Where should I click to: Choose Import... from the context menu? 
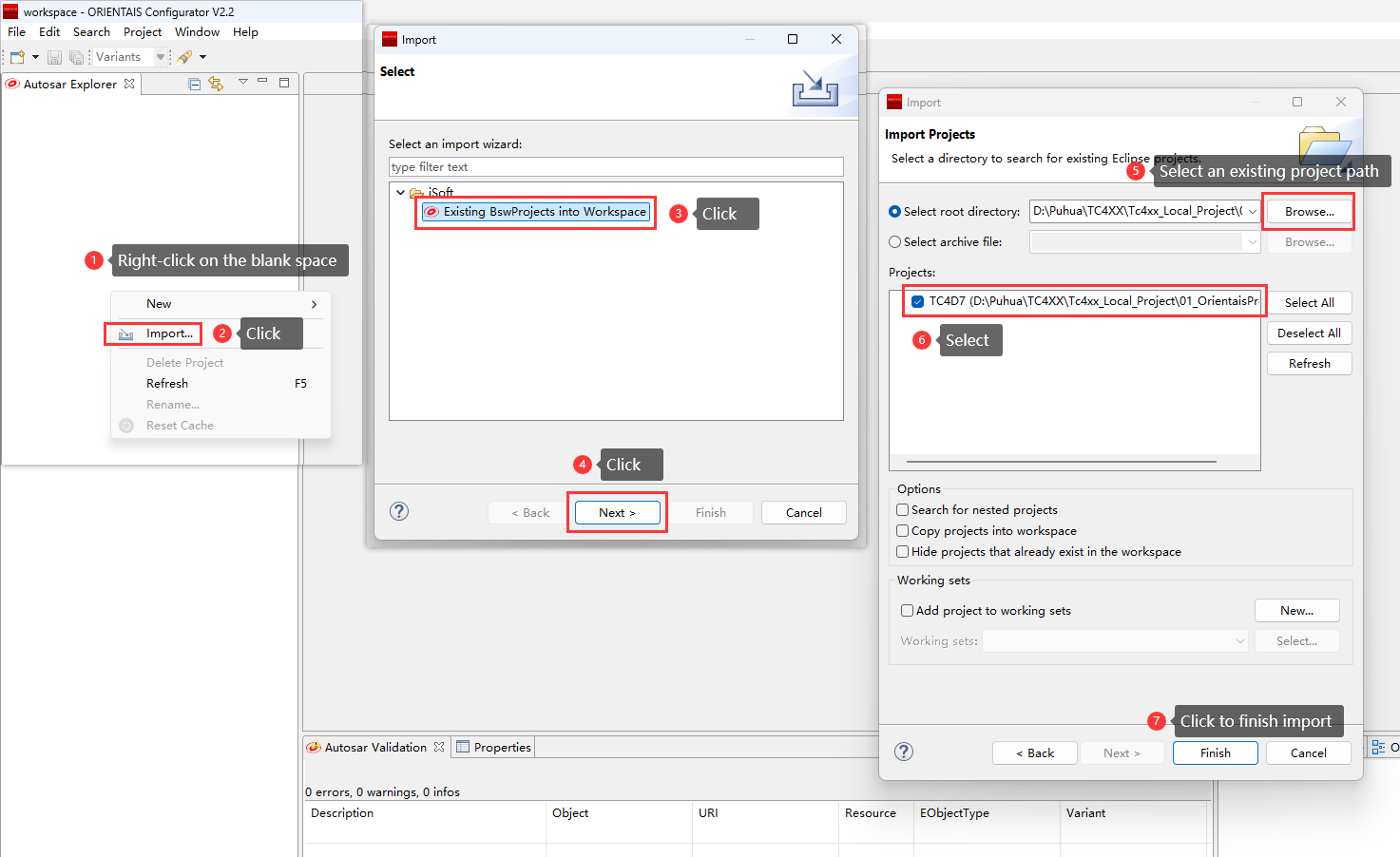[x=169, y=333]
